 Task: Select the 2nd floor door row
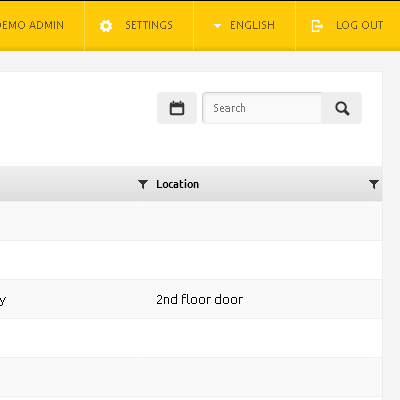[191, 299]
